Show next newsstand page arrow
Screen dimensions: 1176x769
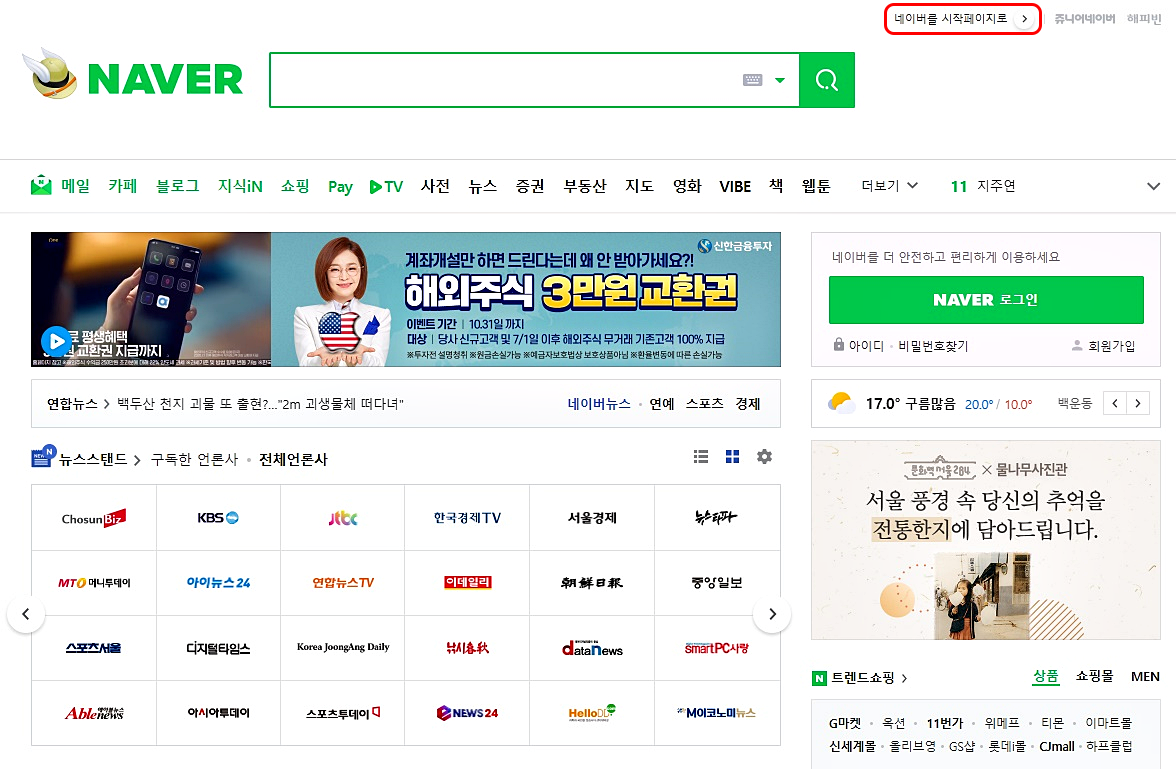click(x=772, y=614)
